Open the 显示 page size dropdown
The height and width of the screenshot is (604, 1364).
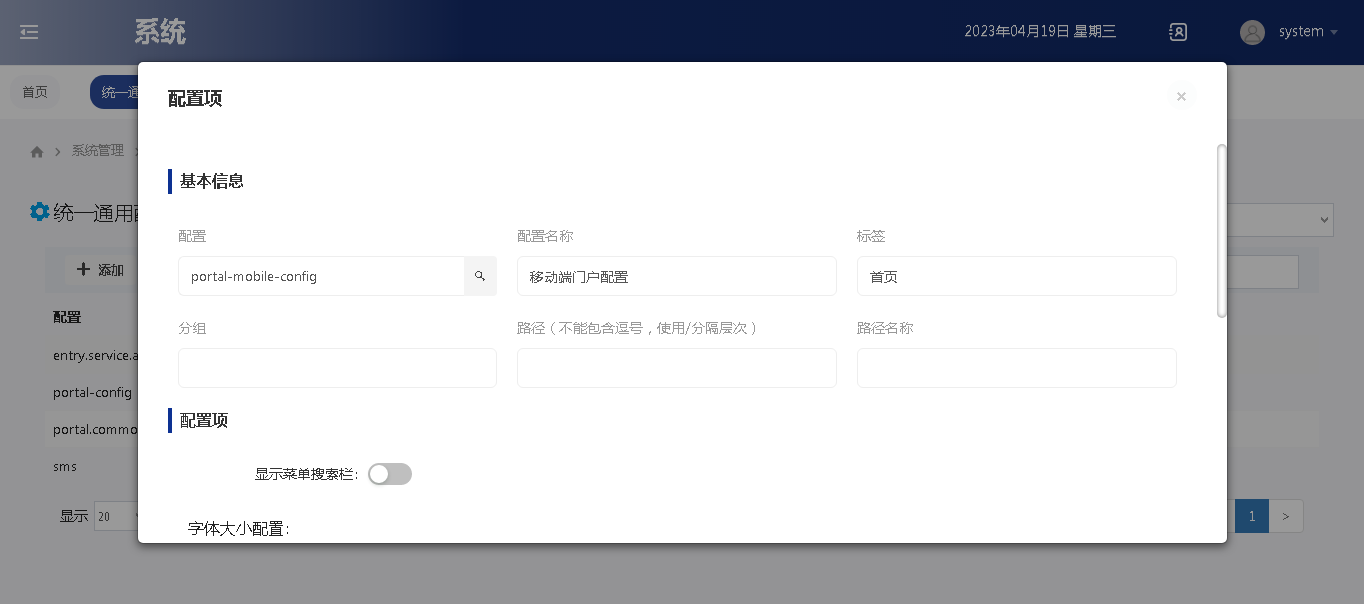pyautogui.click(x=116, y=516)
